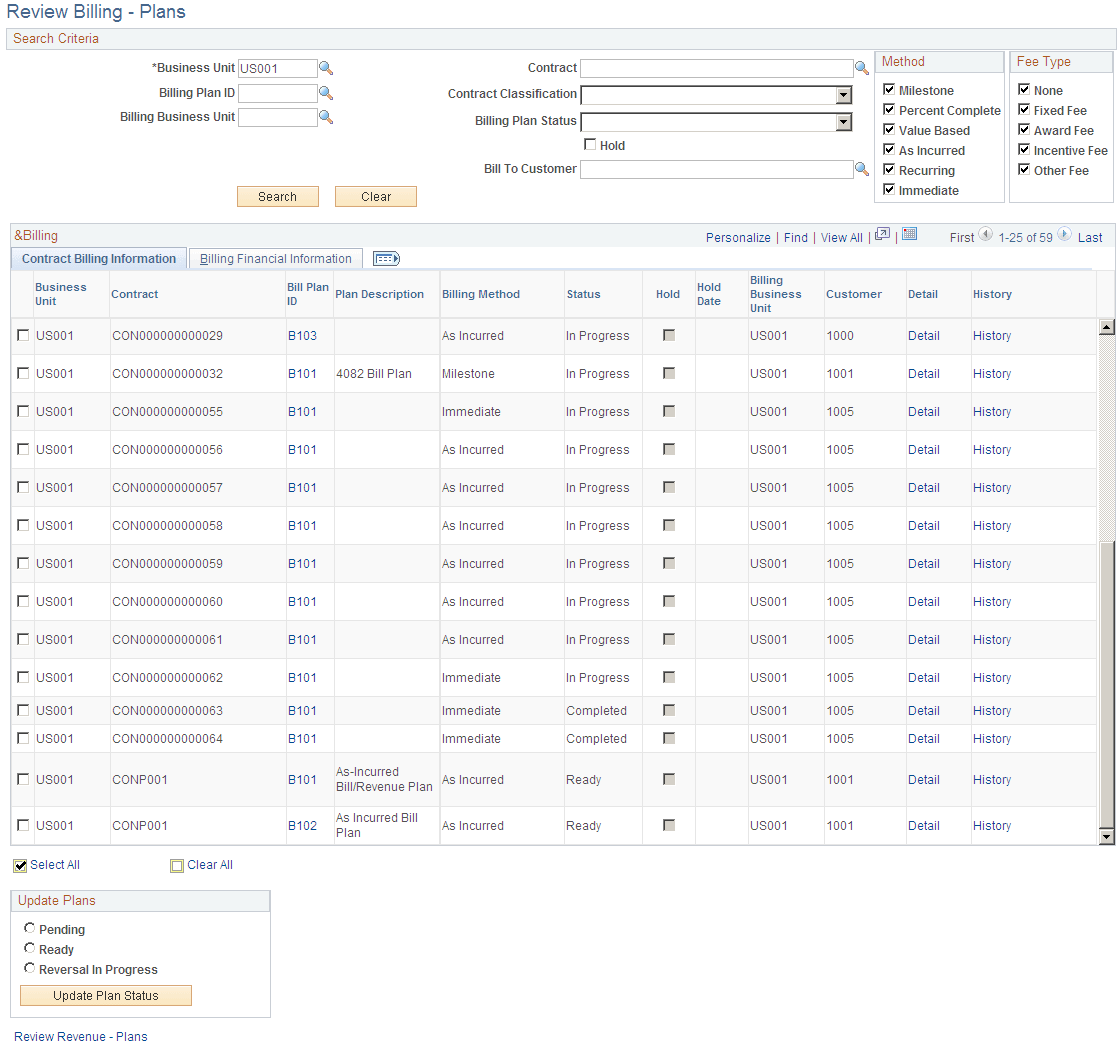Open the lookup for Billing Plan ID
Viewport: 1120px width, 1046px height.
[326, 92]
